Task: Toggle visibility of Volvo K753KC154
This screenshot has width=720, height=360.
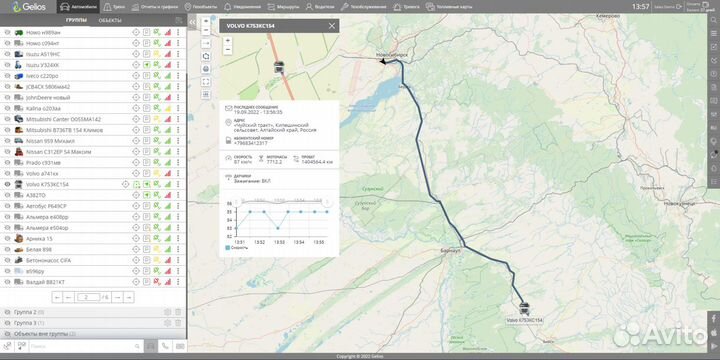Action: click(7, 184)
